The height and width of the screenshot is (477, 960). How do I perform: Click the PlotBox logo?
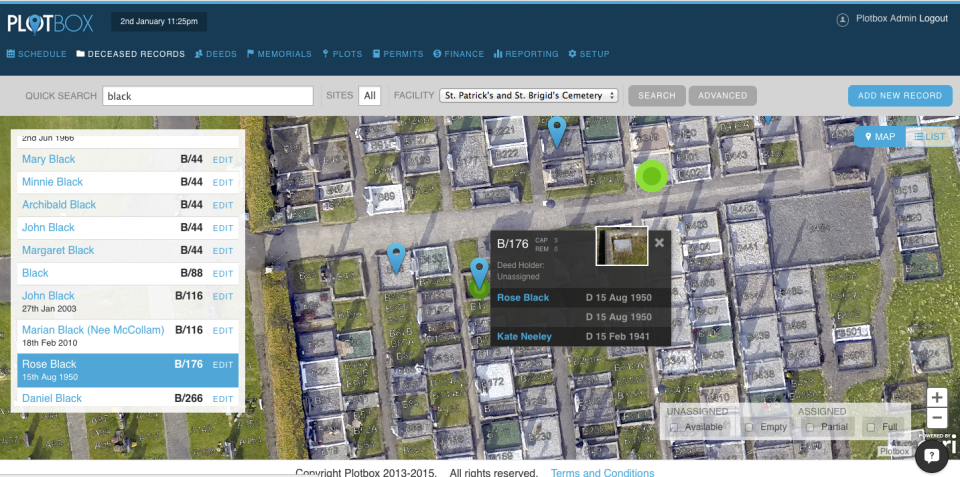click(50, 23)
